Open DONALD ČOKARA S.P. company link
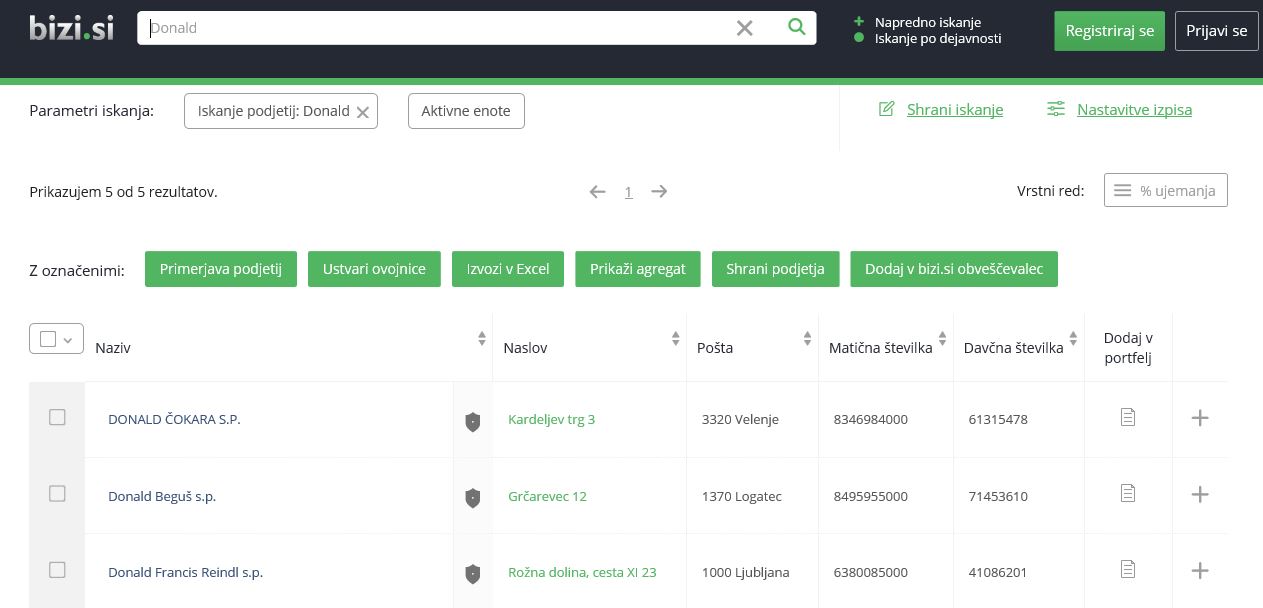 point(174,419)
